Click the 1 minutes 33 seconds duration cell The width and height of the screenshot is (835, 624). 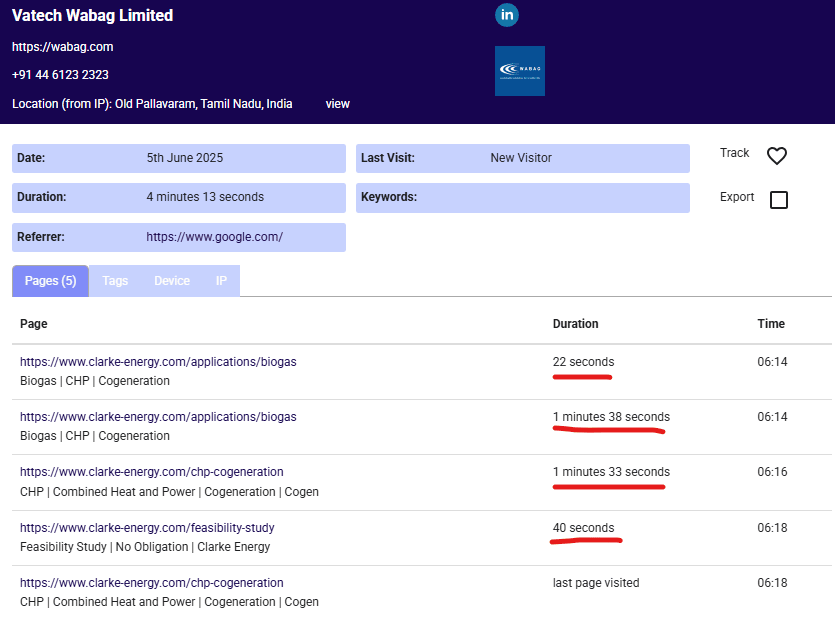pos(611,472)
